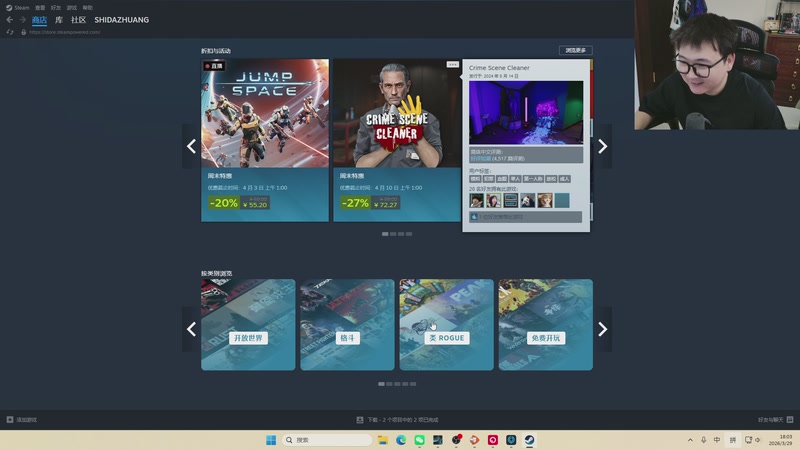
Task: Select the first page dot of the deals carousel
Action: click(x=385, y=234)
